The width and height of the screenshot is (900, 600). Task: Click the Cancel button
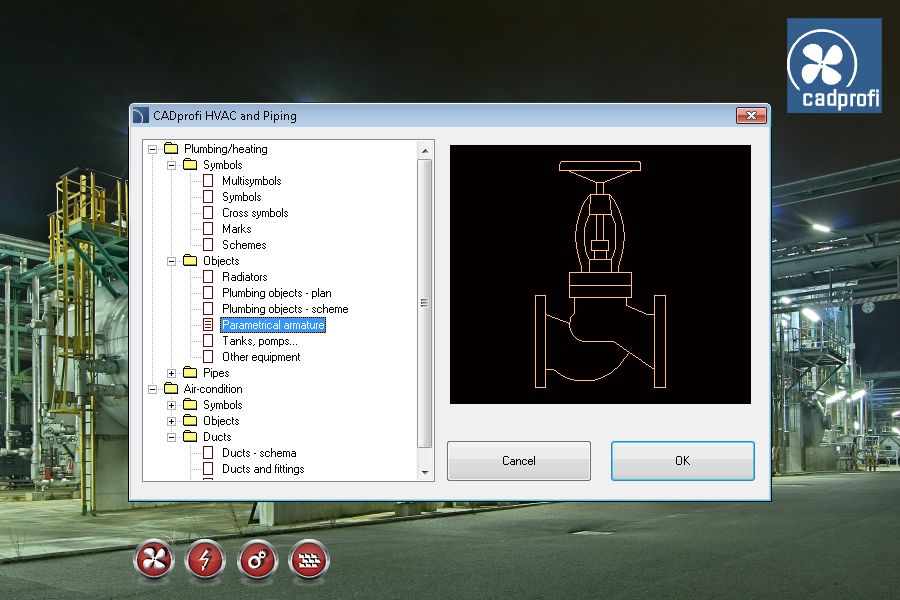pos(519,460)
